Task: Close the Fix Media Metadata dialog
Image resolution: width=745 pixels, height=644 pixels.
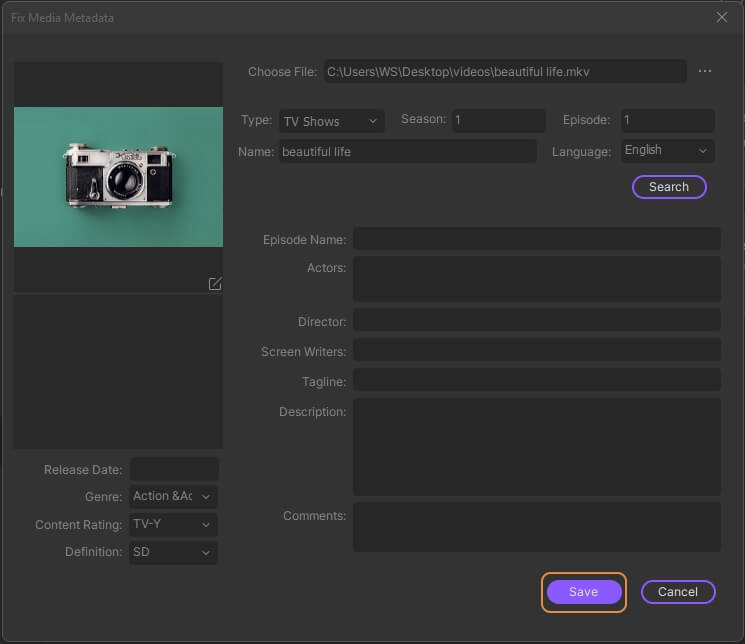Action: pos(722,17)
